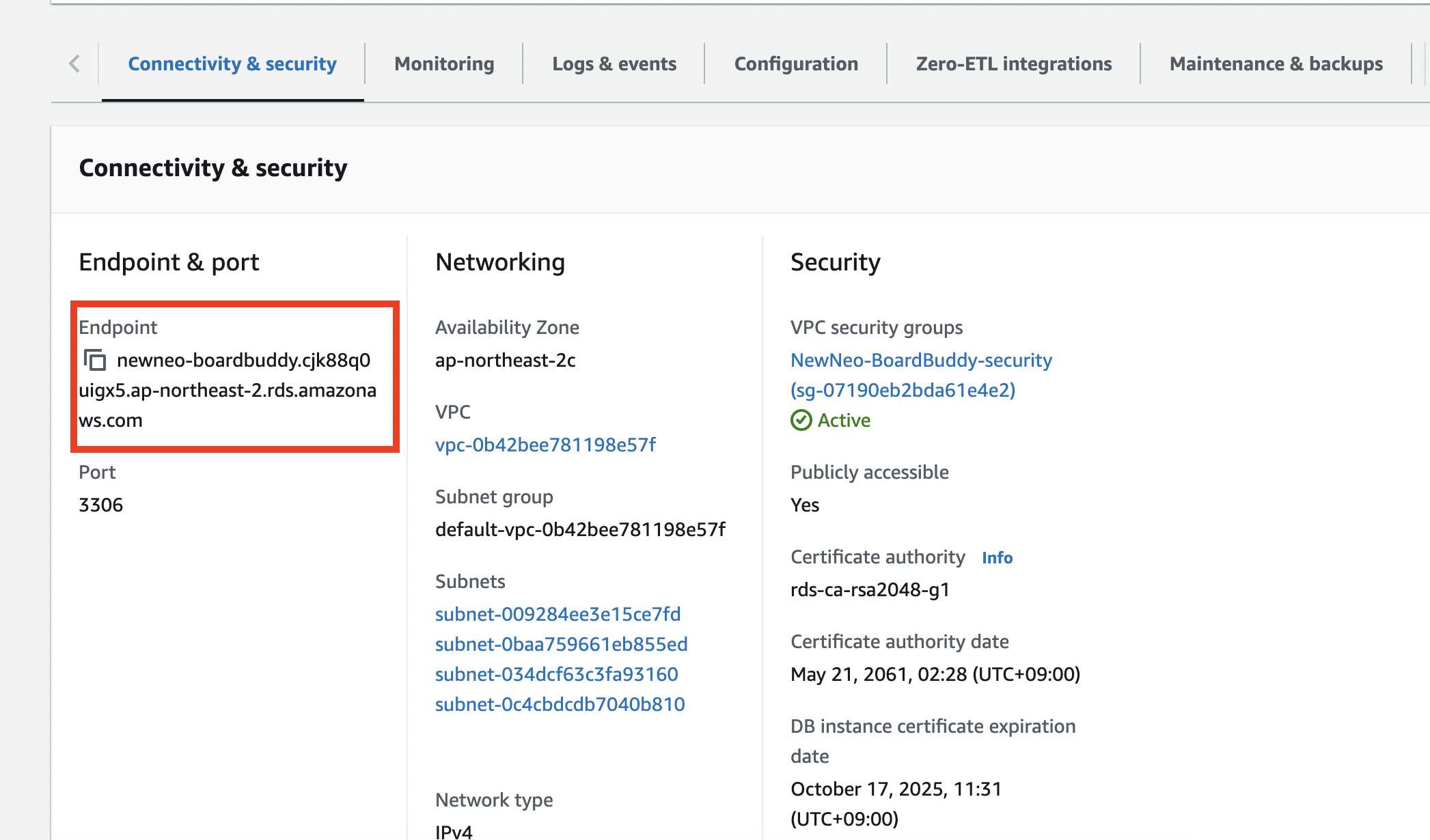This screenshot has height=840, width=1430.
Task: Open the Maintenance & backups tab
Action: click(1276, 64)
